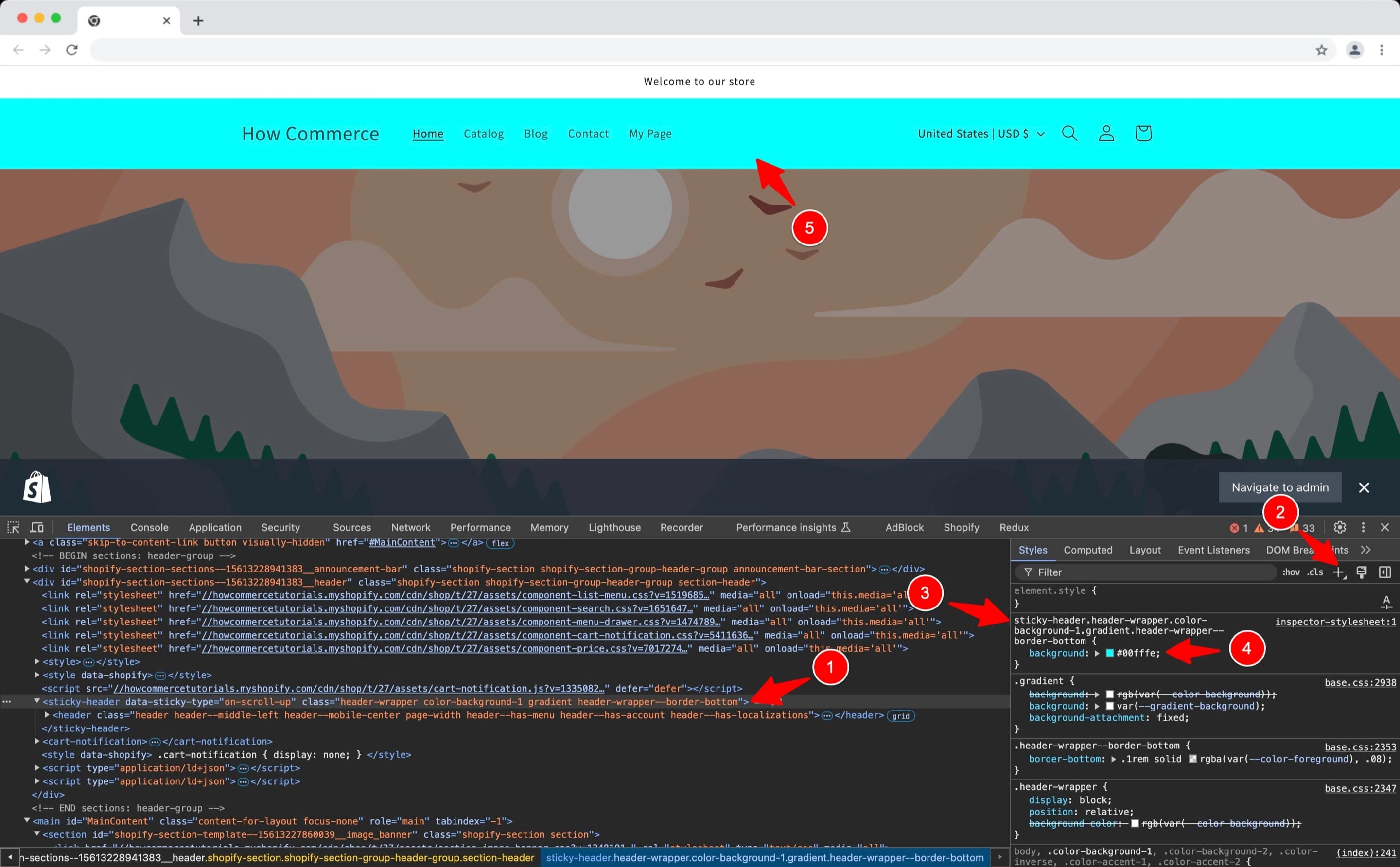
Task: Add a new style rule
Action: pyautogui.click(x=1338, y=572)
